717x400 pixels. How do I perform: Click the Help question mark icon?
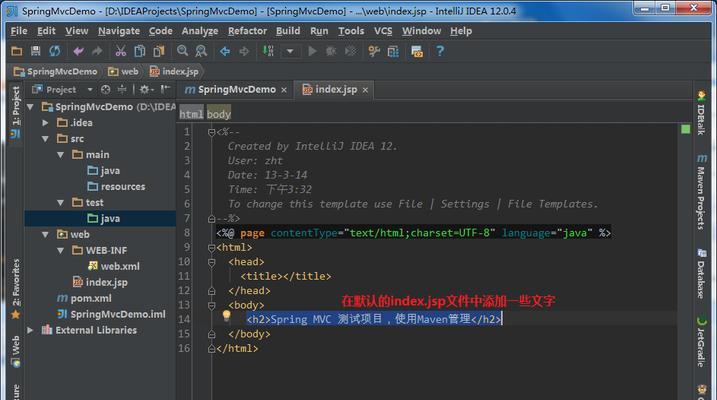pos(439,51)
